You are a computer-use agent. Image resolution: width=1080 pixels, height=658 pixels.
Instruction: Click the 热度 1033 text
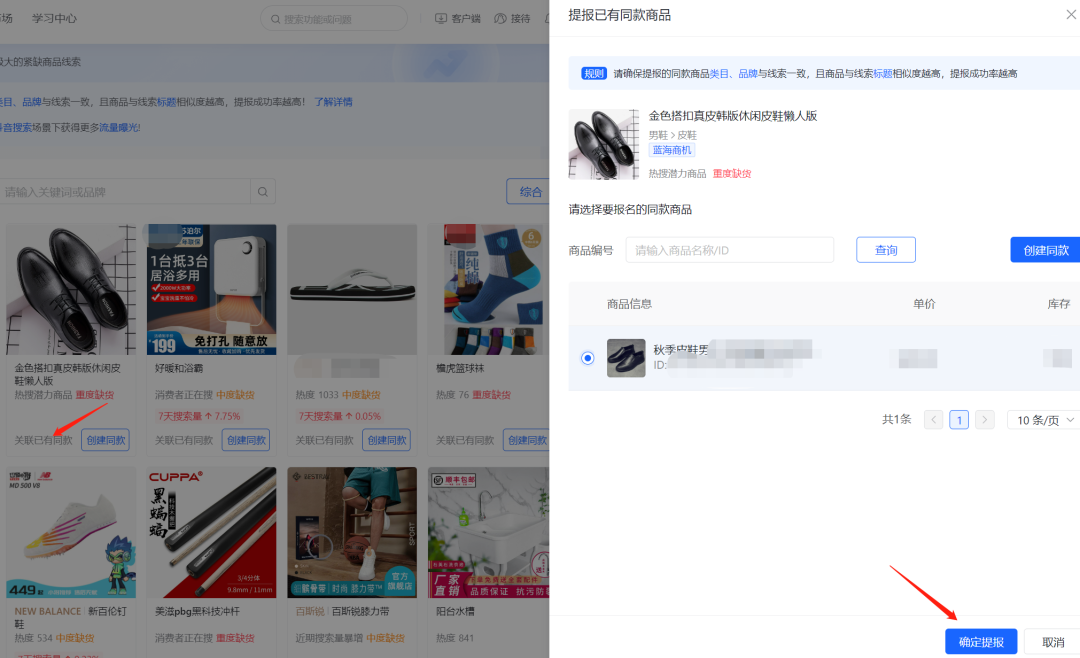tap(317, 395)
